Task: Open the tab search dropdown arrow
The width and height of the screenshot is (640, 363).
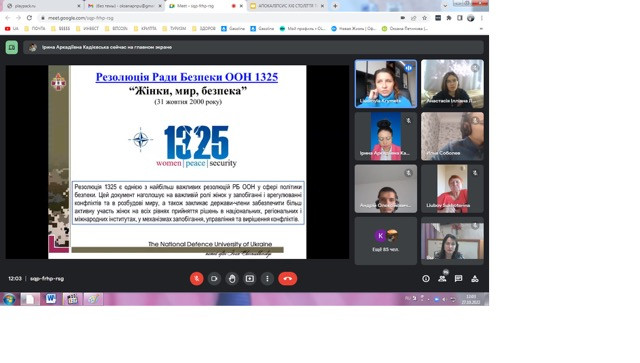Action: [x=445, y=6]
